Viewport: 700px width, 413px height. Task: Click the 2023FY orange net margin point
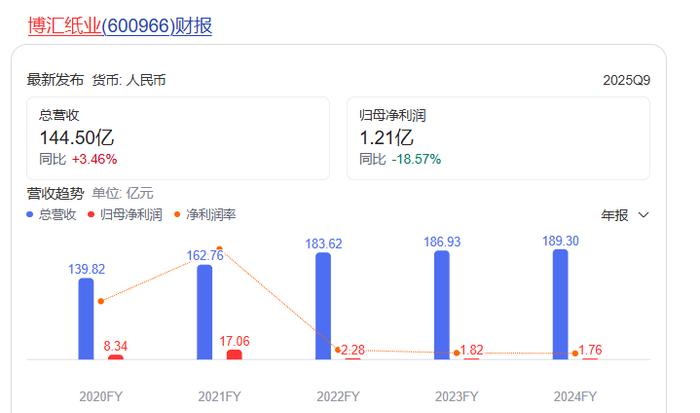coord(457,353)
